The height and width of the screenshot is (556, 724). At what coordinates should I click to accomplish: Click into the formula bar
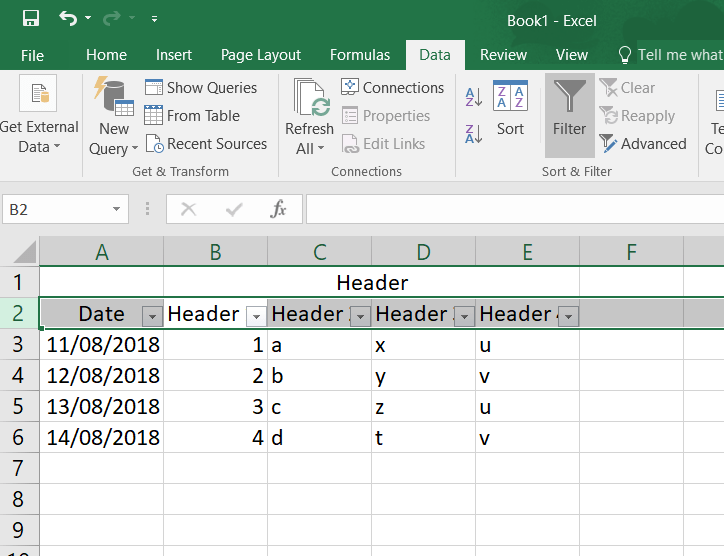coord(515,209)
